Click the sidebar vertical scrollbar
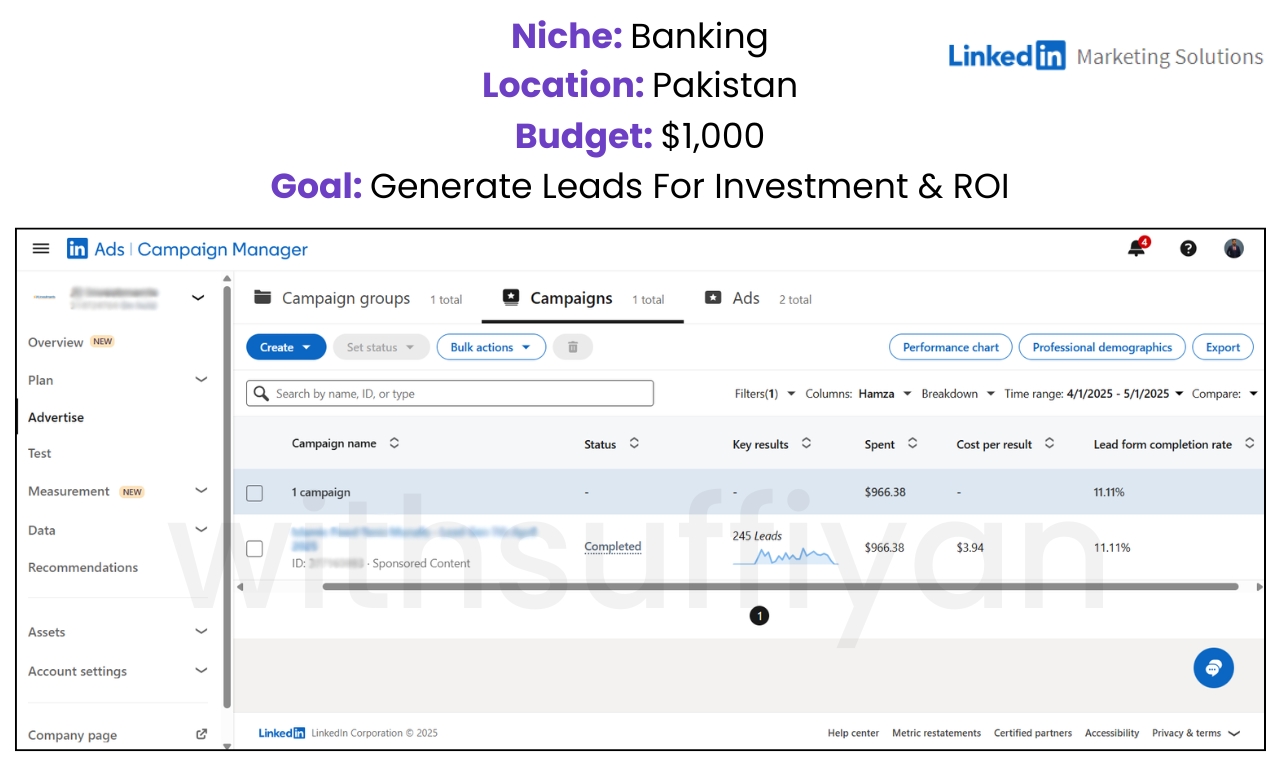 [x=227, y=495]
